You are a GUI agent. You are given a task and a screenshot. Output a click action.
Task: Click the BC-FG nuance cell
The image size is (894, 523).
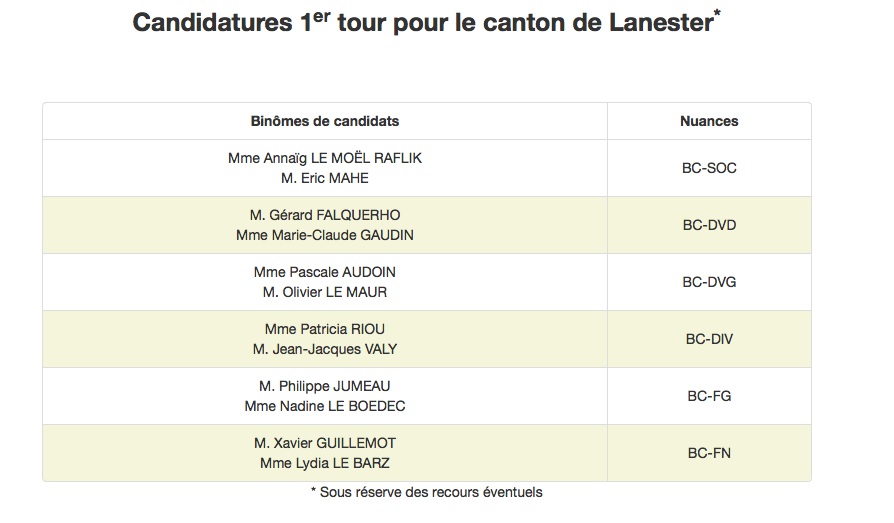click(x=709, y=396)
